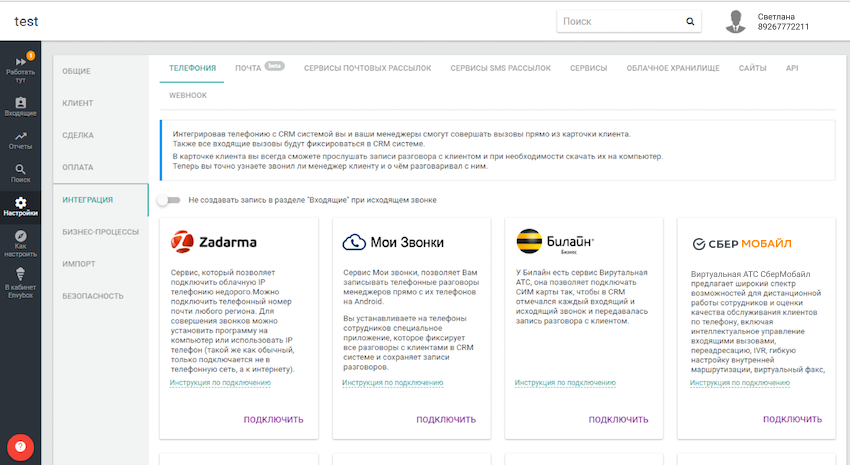Toggle the 'Не создавать запись' switch
Viewport: 850px width, 465px height.
(168, 200)
